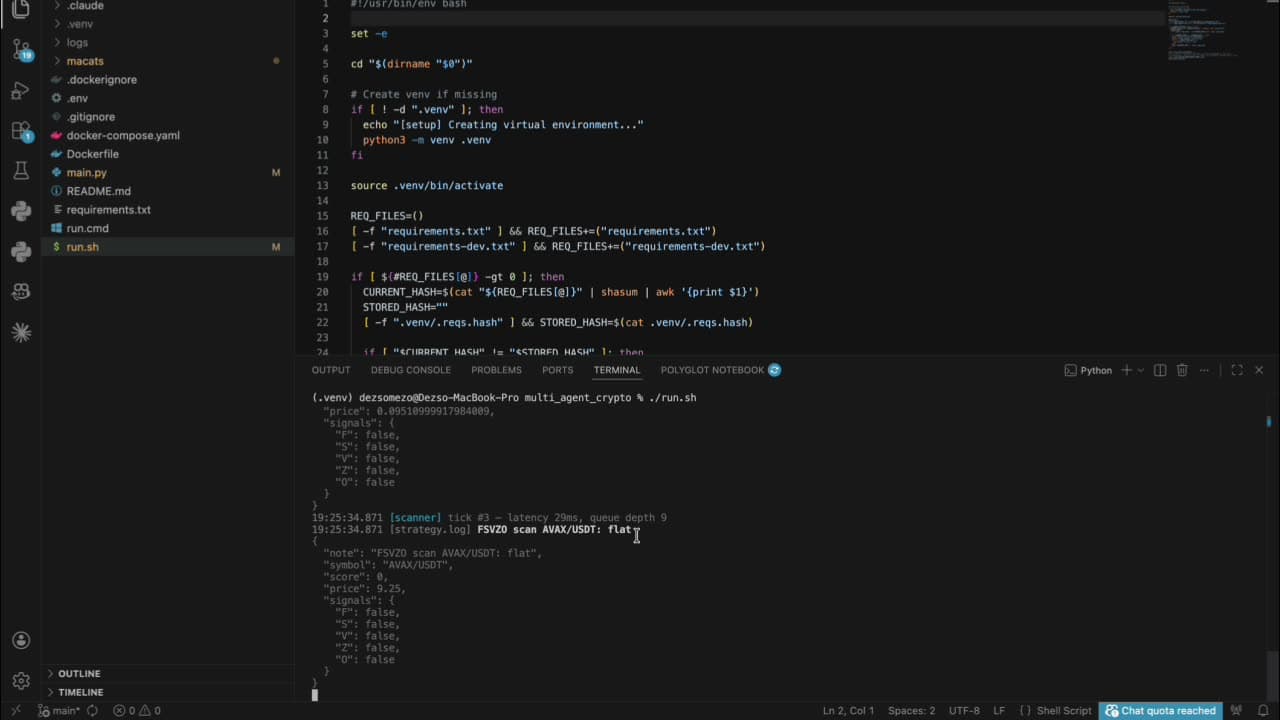Open the Run and Debug view
Screen dimensions: 1280x720
20,90
